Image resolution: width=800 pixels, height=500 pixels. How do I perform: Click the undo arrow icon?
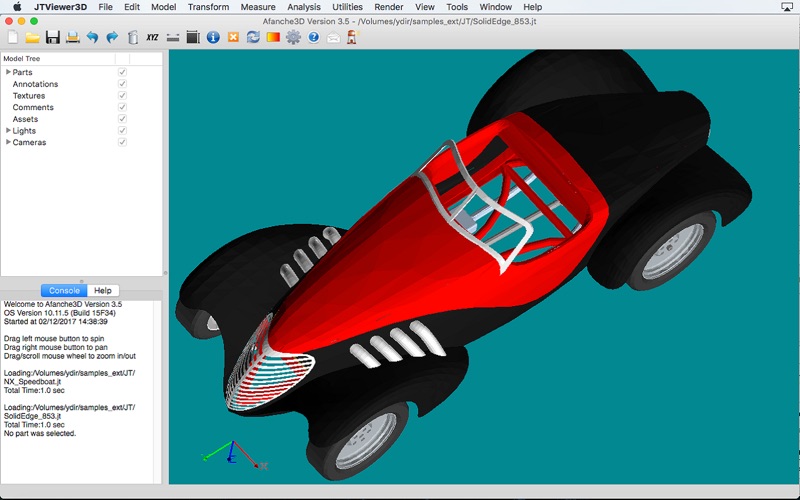92,37
